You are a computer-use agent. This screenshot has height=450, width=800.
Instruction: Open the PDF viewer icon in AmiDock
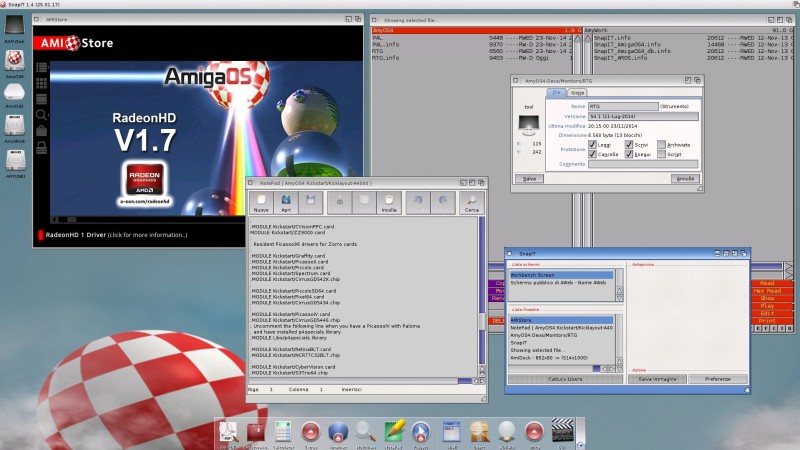tap(228, 433)
